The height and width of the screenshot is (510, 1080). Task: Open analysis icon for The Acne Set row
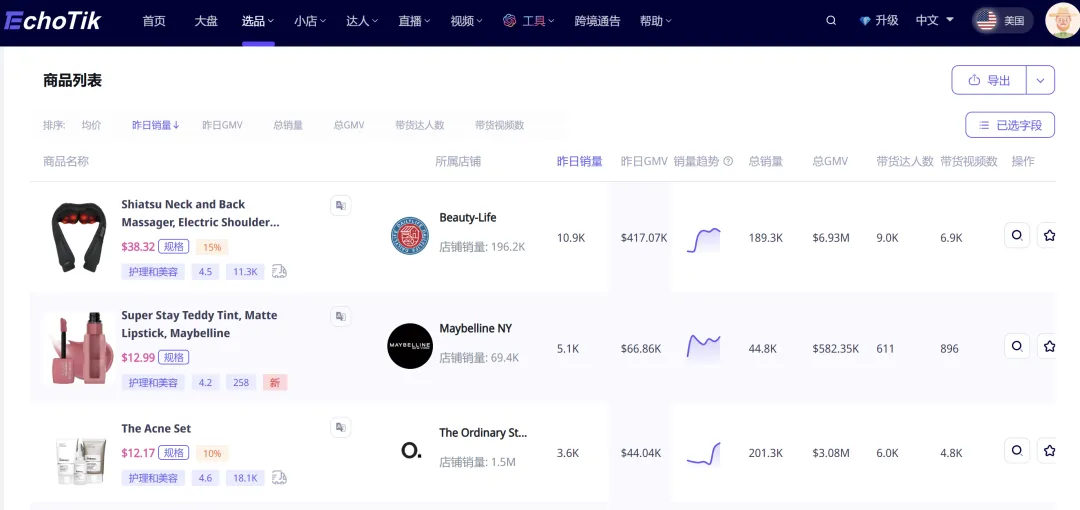tap(1017, 450)
